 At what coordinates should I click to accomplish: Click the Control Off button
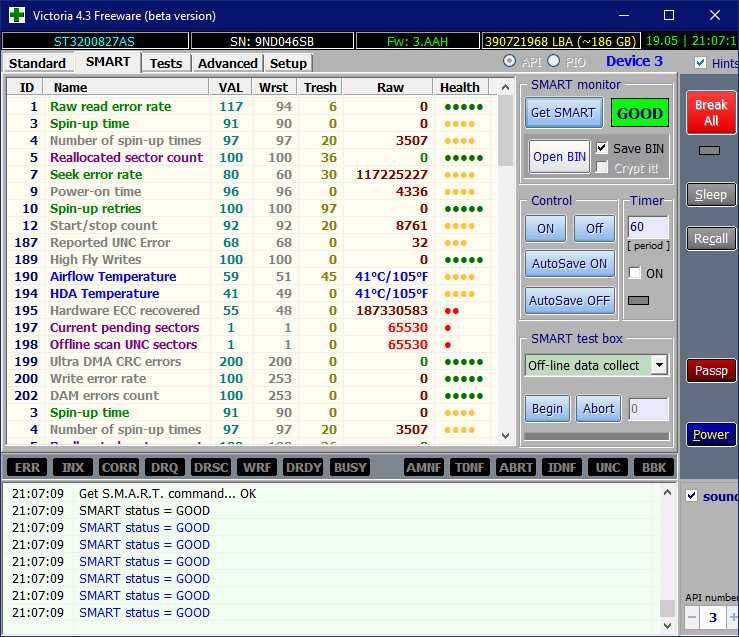coord(594,229)
